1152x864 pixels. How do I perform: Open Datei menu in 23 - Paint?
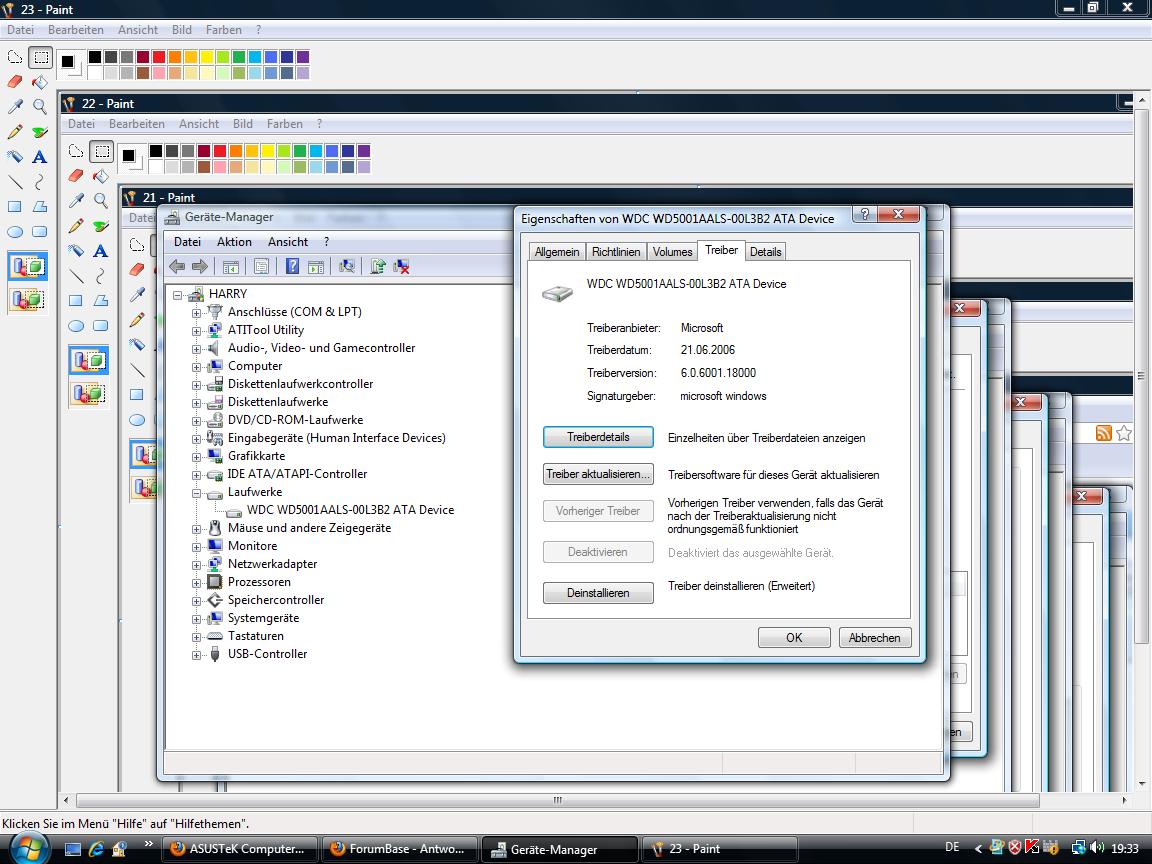pyautogui.click(x=21, y=30)
